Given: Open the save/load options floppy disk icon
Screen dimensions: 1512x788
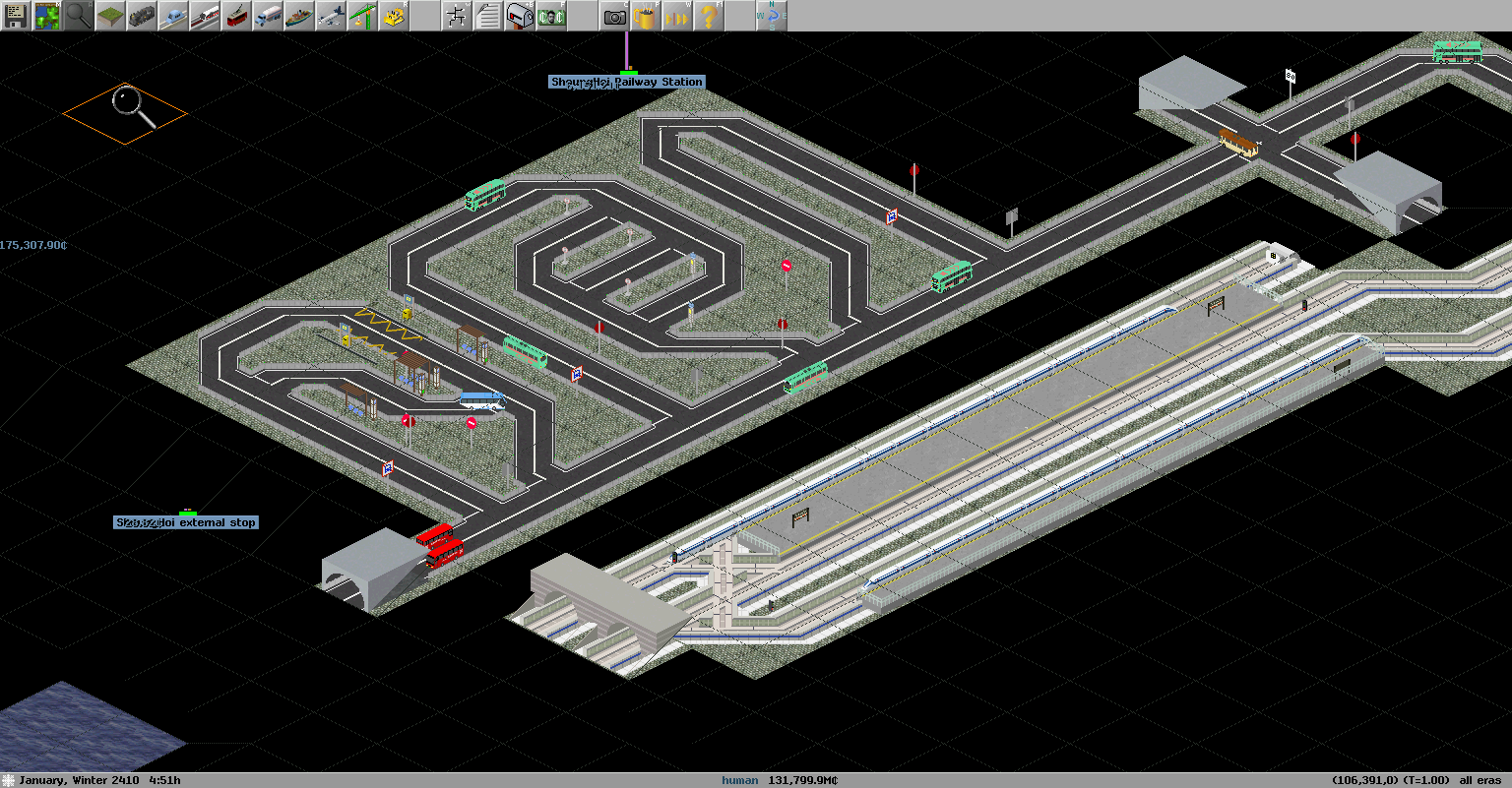Looking at the screenshot, I should 16,16.
